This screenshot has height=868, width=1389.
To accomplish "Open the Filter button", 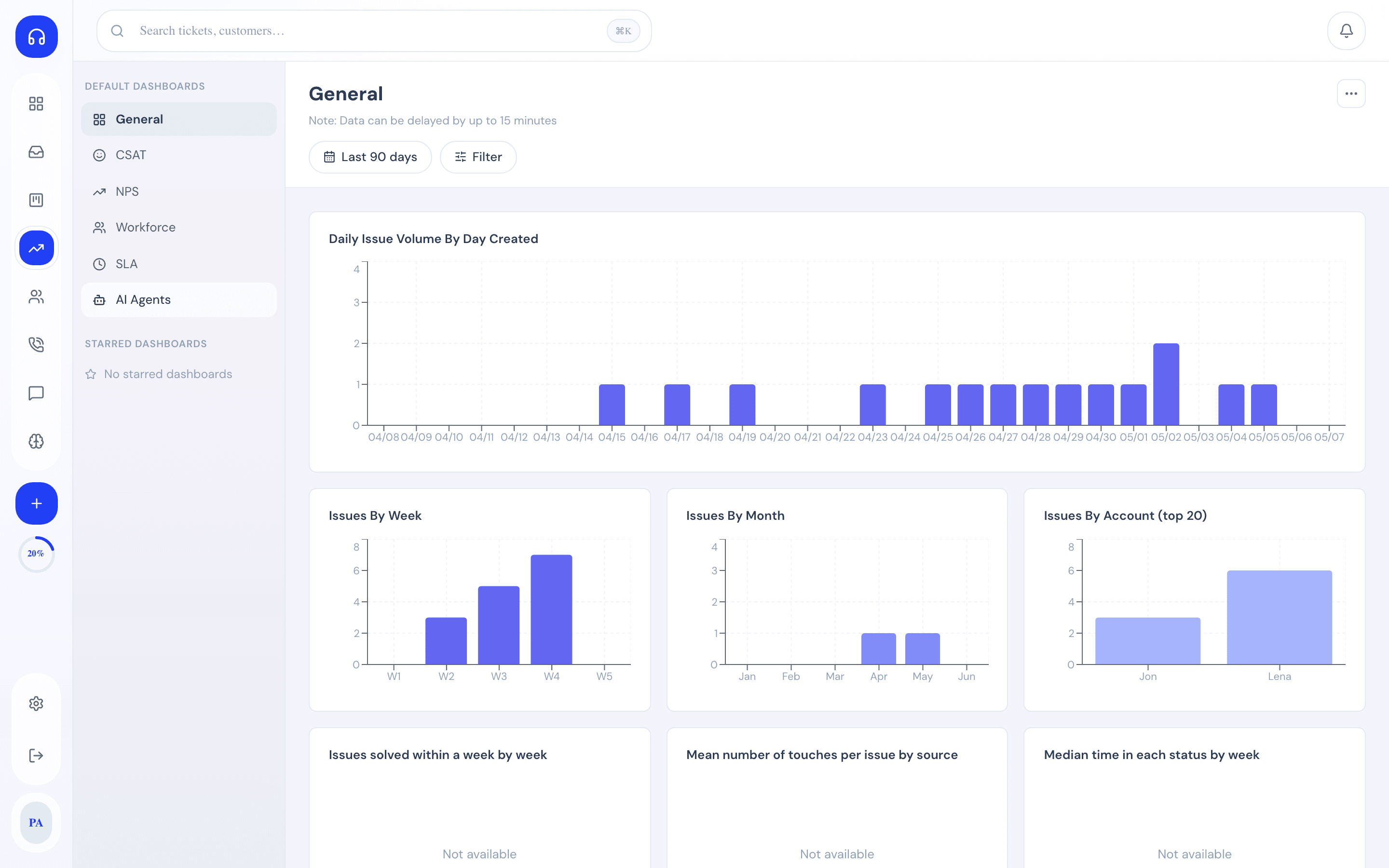I will (478, 157).
